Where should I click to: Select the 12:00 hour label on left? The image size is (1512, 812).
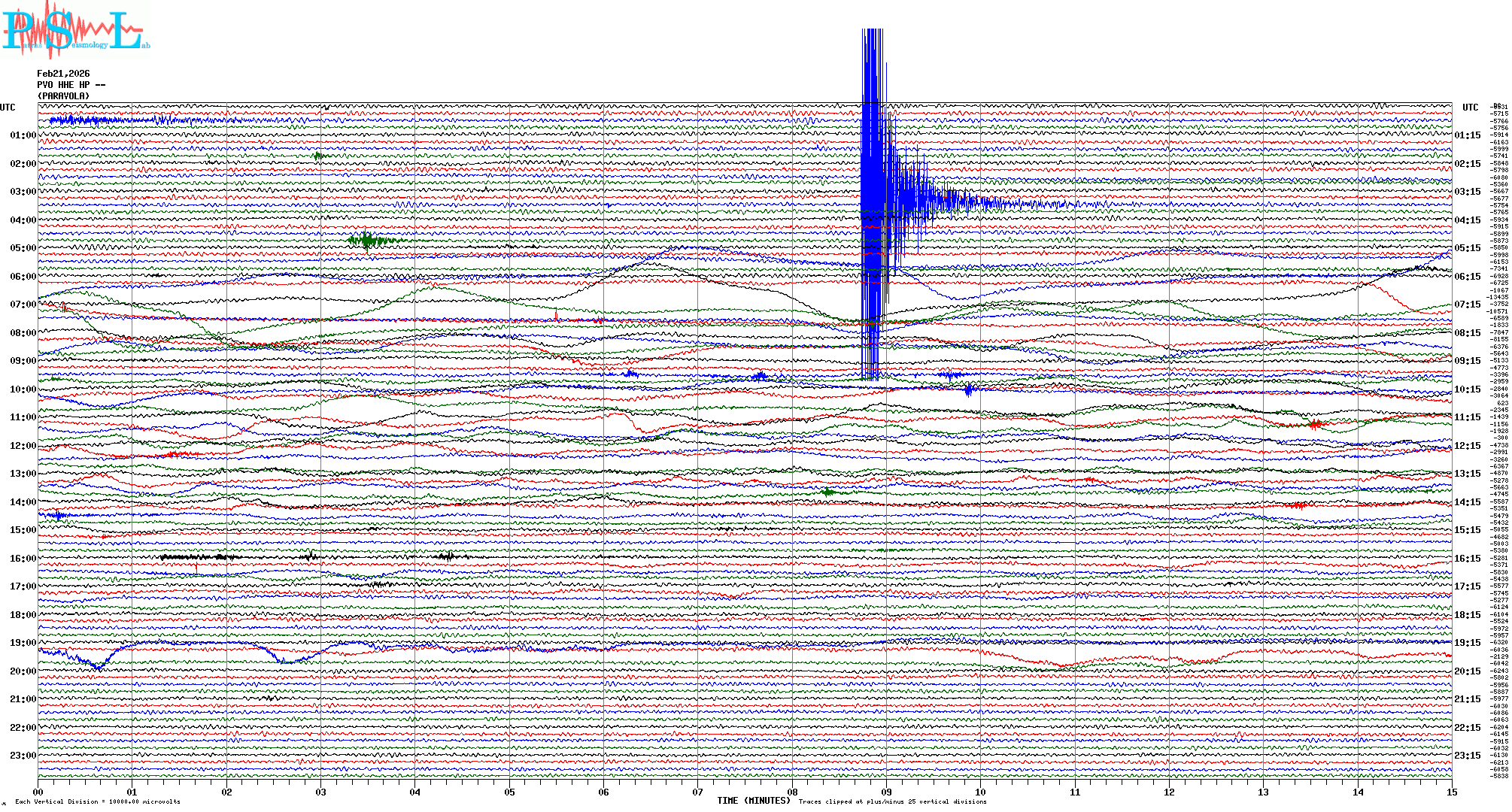coord(23,446)
